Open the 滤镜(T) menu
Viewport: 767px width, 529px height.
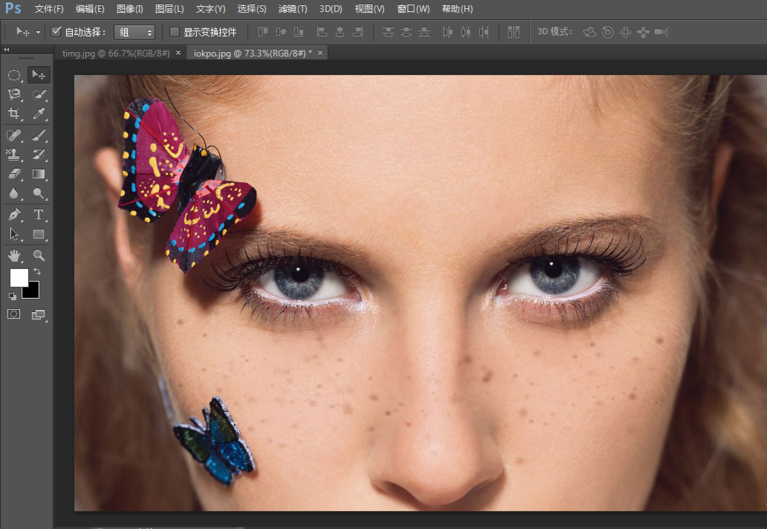tap(293, 9)
